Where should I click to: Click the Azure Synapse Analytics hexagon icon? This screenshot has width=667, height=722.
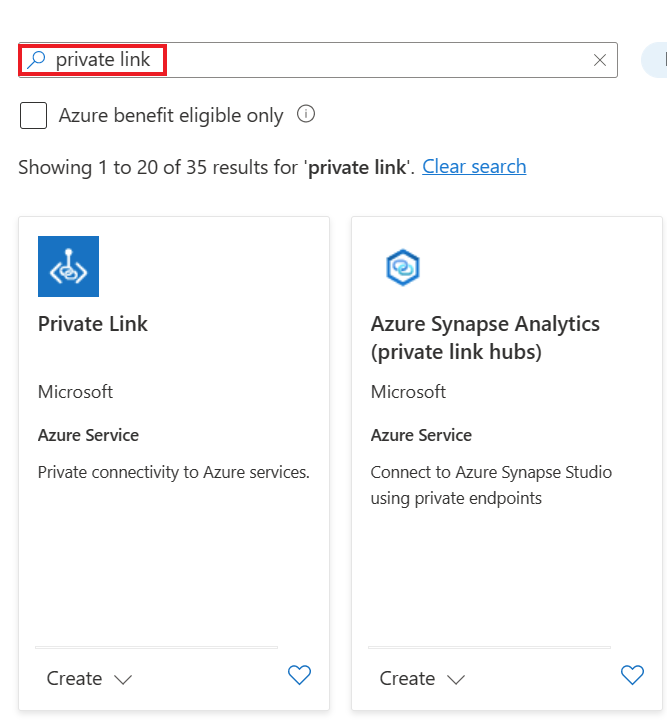tap(402, 267)
